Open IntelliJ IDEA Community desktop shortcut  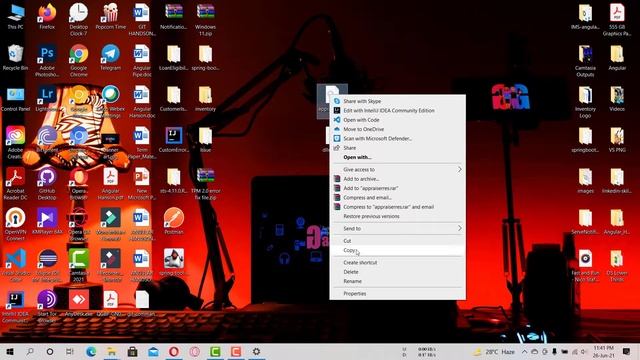pyautogui.click(x=16, y=307)
